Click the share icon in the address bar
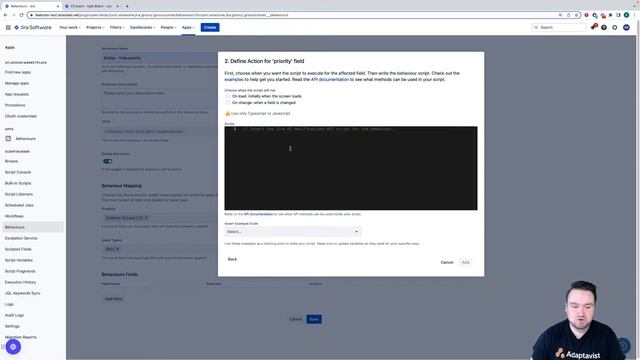 pos(568,15)
